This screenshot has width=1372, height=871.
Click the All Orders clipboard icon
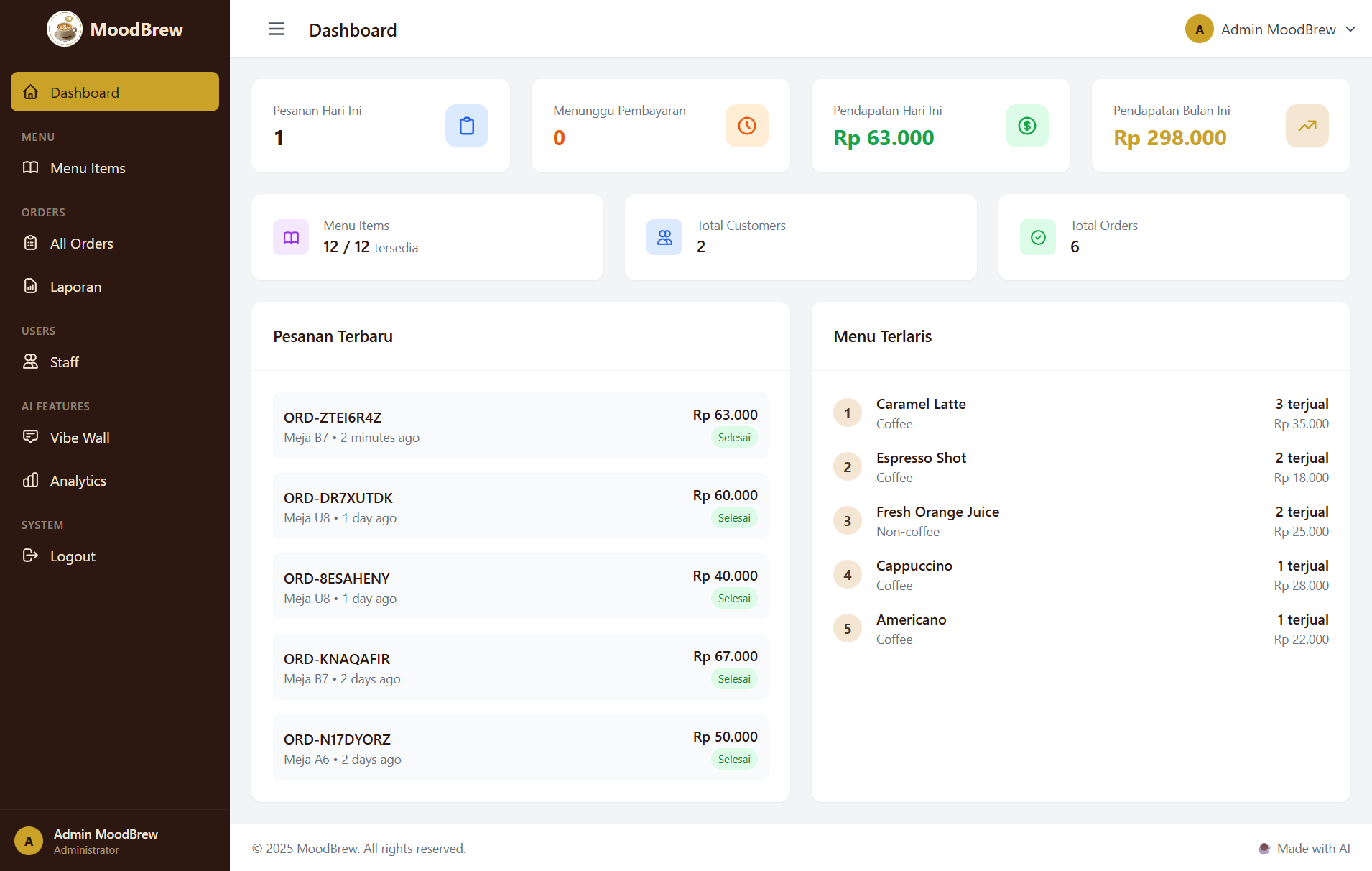point(31,243)
